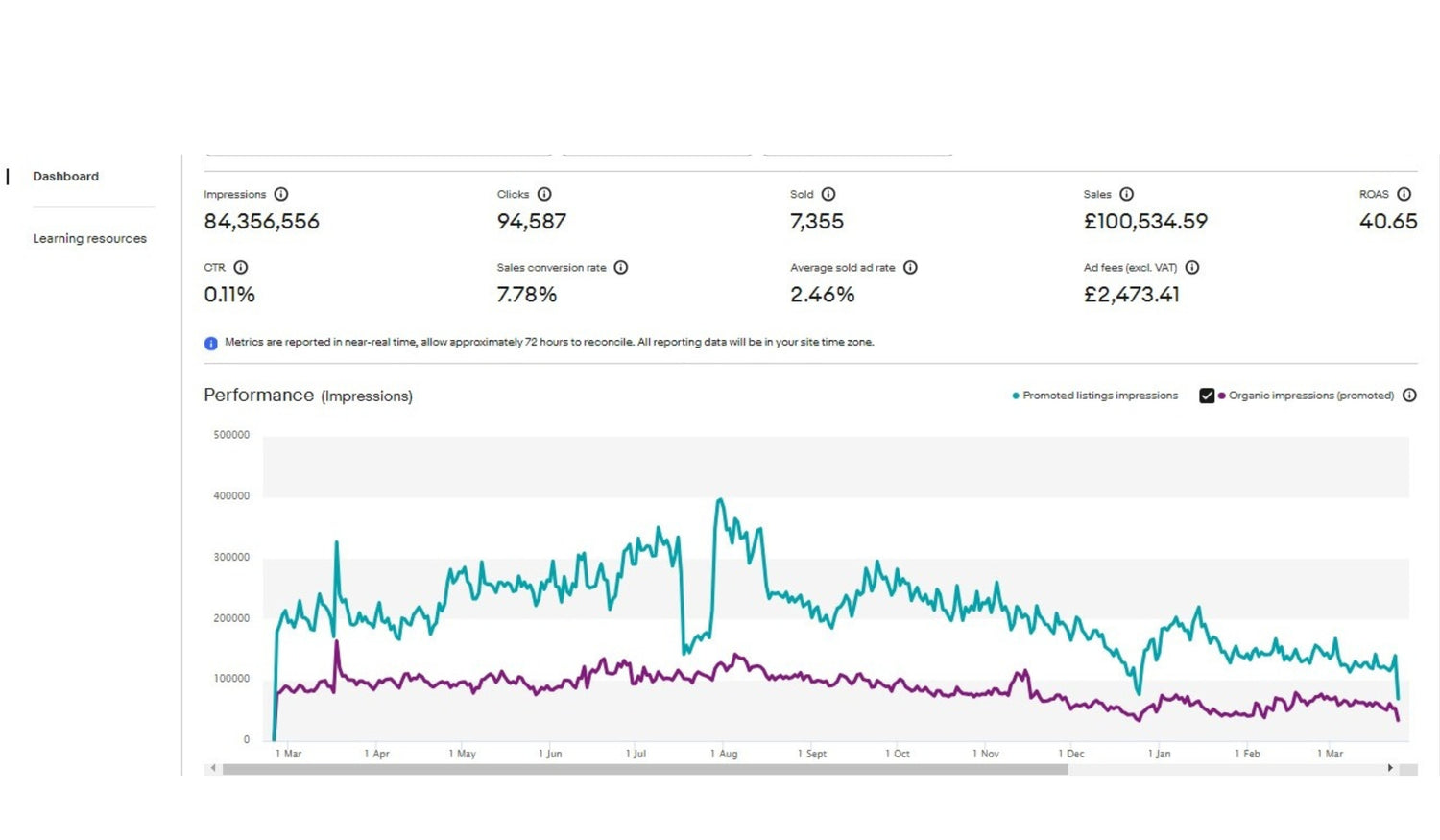Viewport: 1440px width, 840px height.
Task: Open the ROAS info tooltip icon
Action: (x=1404, y=194)
